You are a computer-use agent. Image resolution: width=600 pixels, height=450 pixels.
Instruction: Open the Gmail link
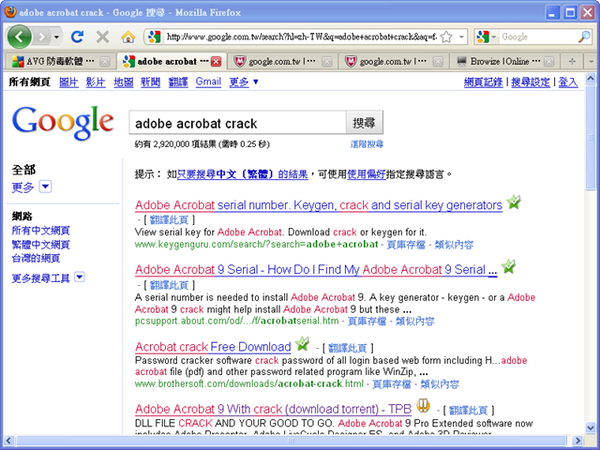coord(209,82)
